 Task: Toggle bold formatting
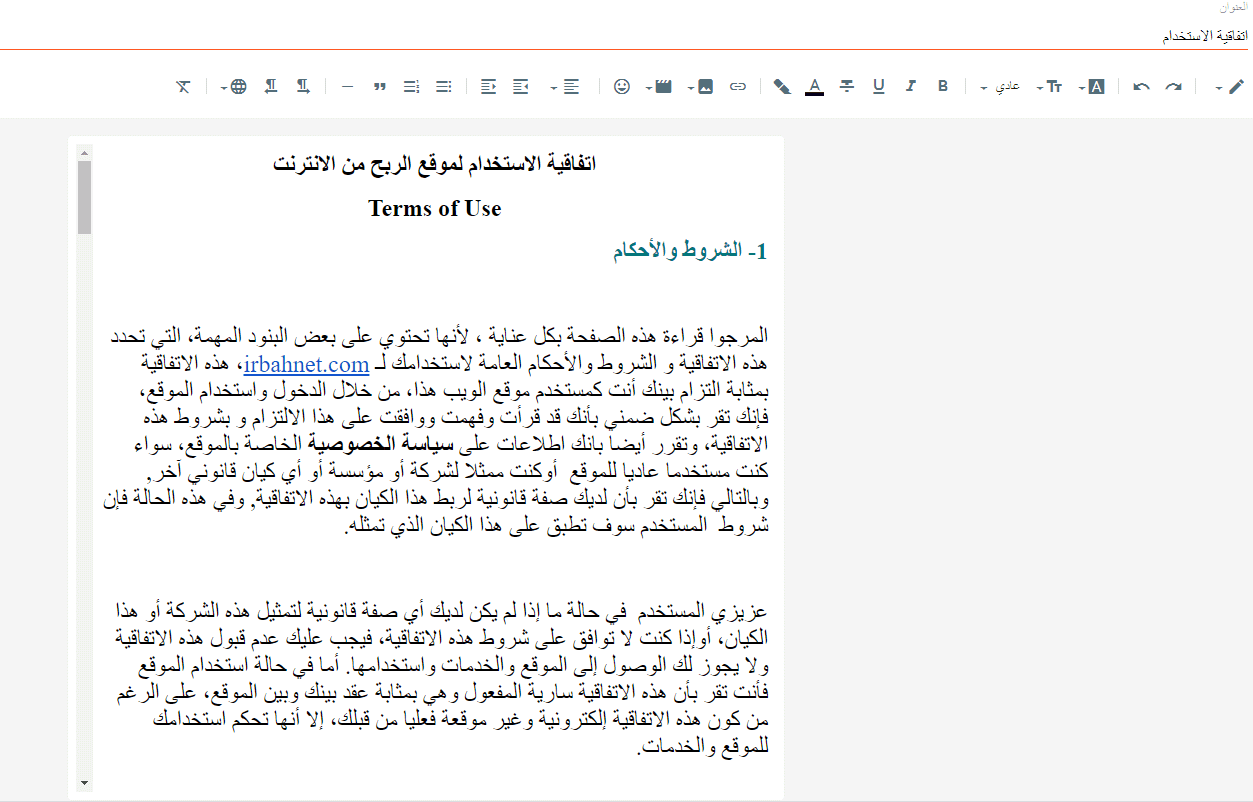click(942, 86)
